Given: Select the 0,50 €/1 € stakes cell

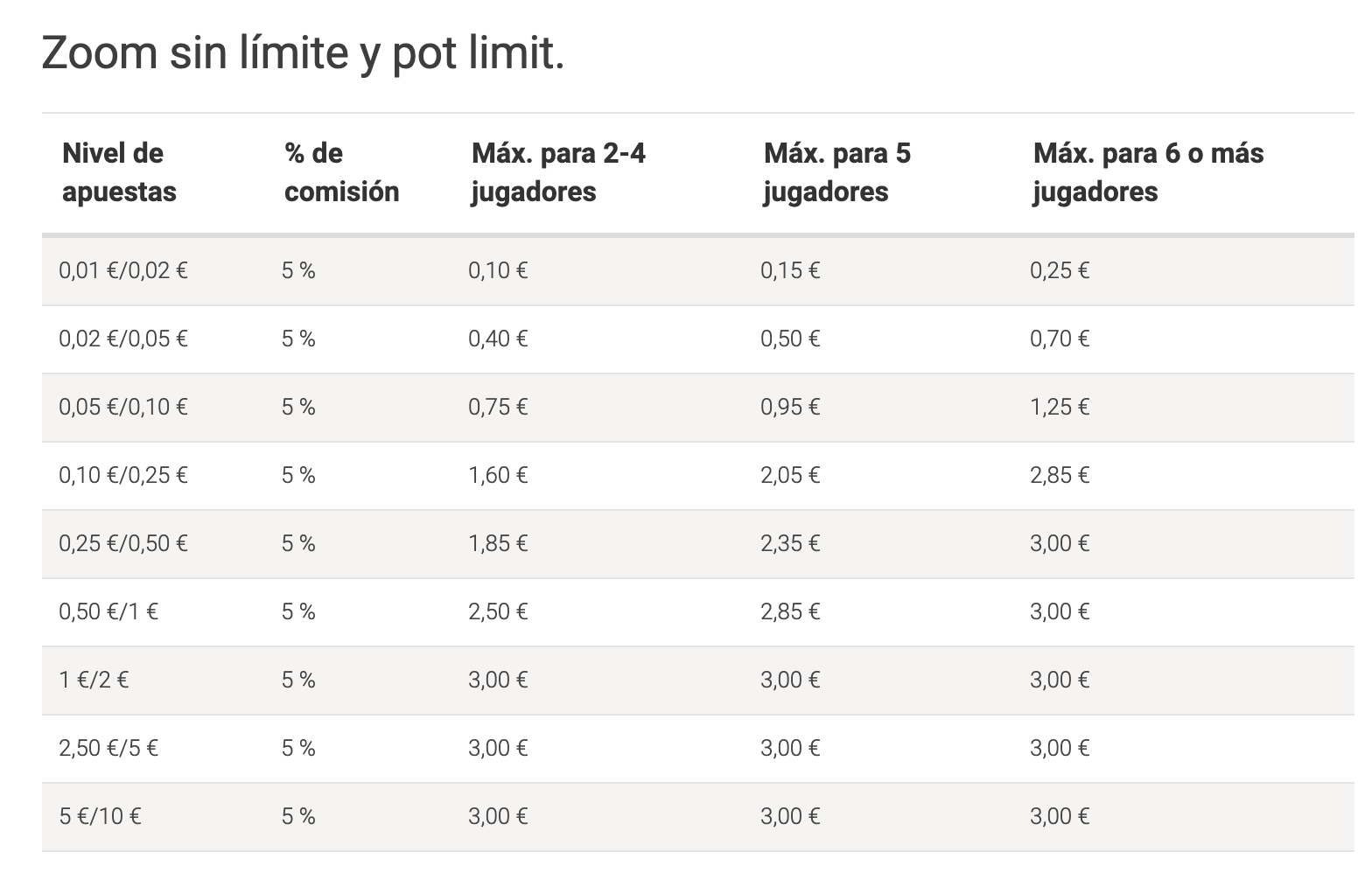Looking at the screenshot, I should [x=108, y=611].
